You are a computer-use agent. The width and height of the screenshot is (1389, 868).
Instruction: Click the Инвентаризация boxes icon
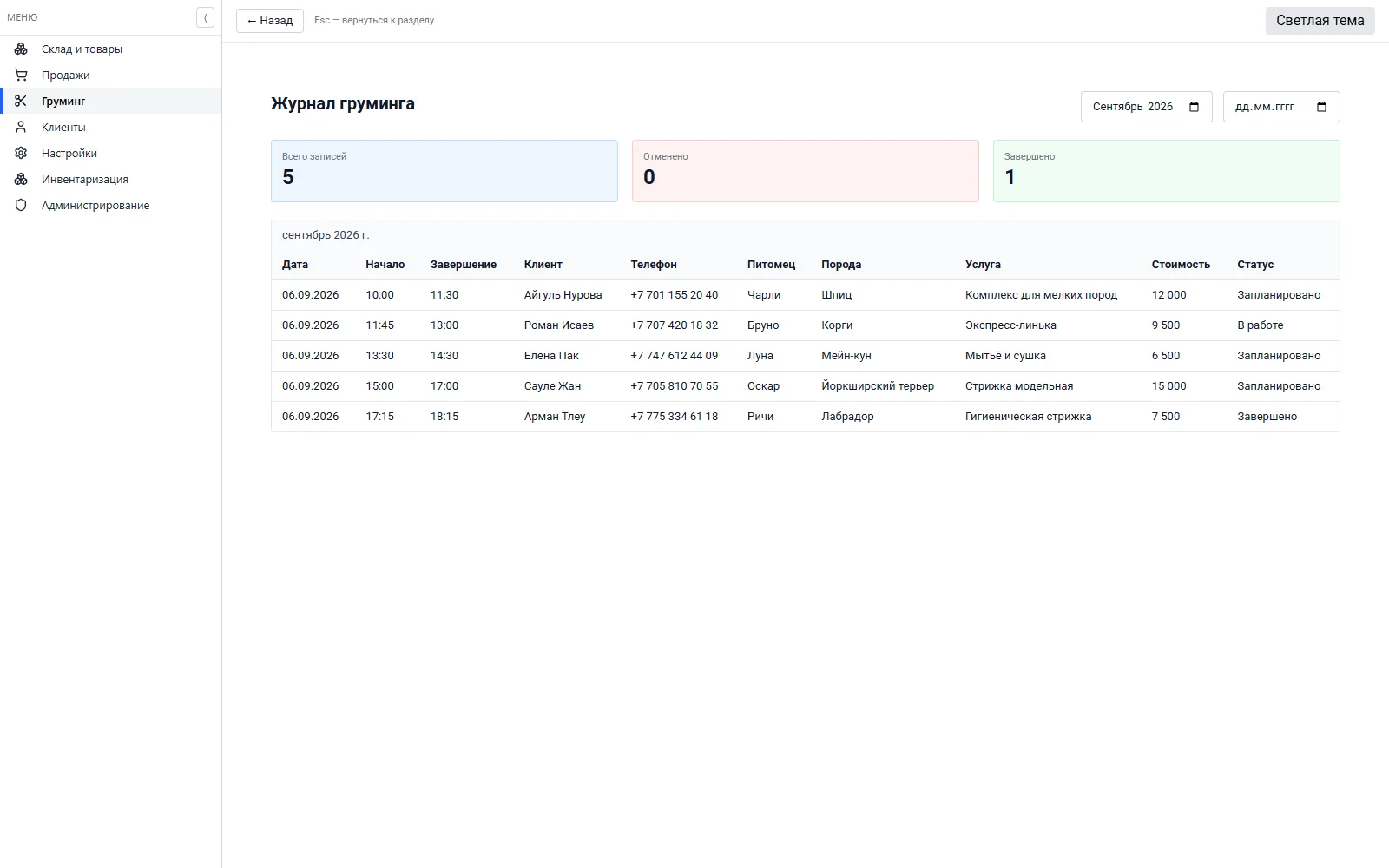21,179
